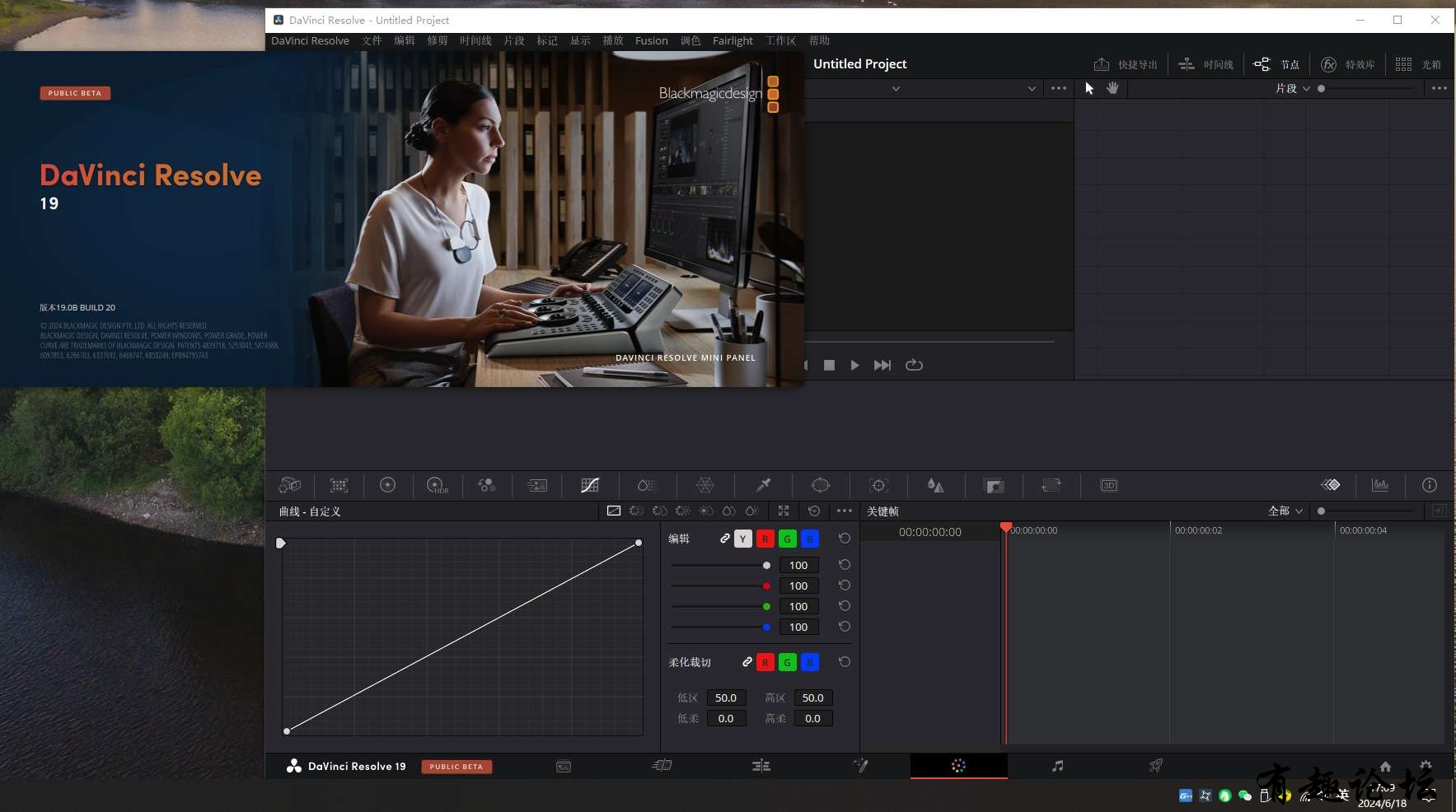
Task: Adjust the red intensity slider handle
Action: (x=766, y=586)
